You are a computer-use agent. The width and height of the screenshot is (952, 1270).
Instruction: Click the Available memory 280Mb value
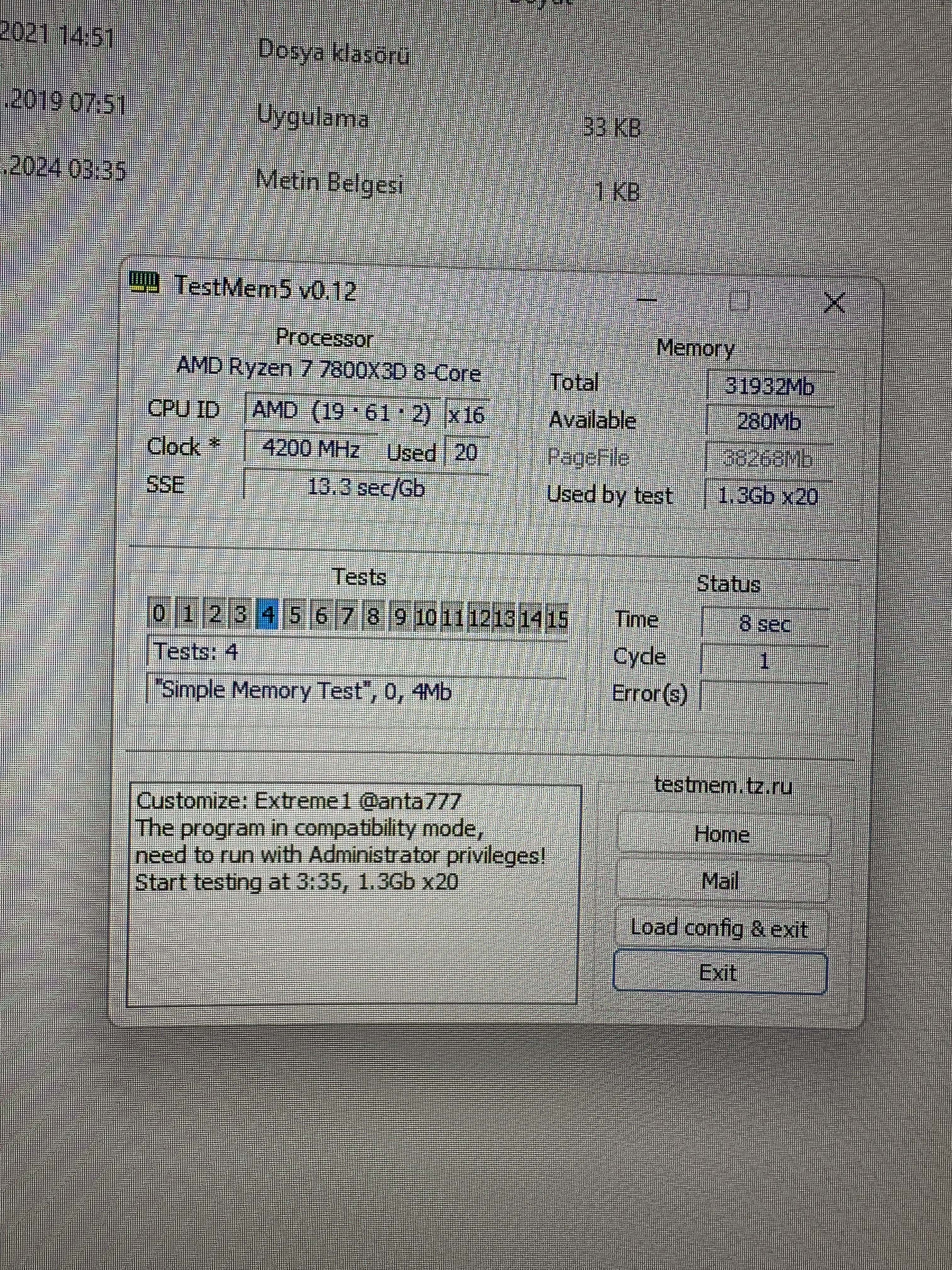[769, 422]
